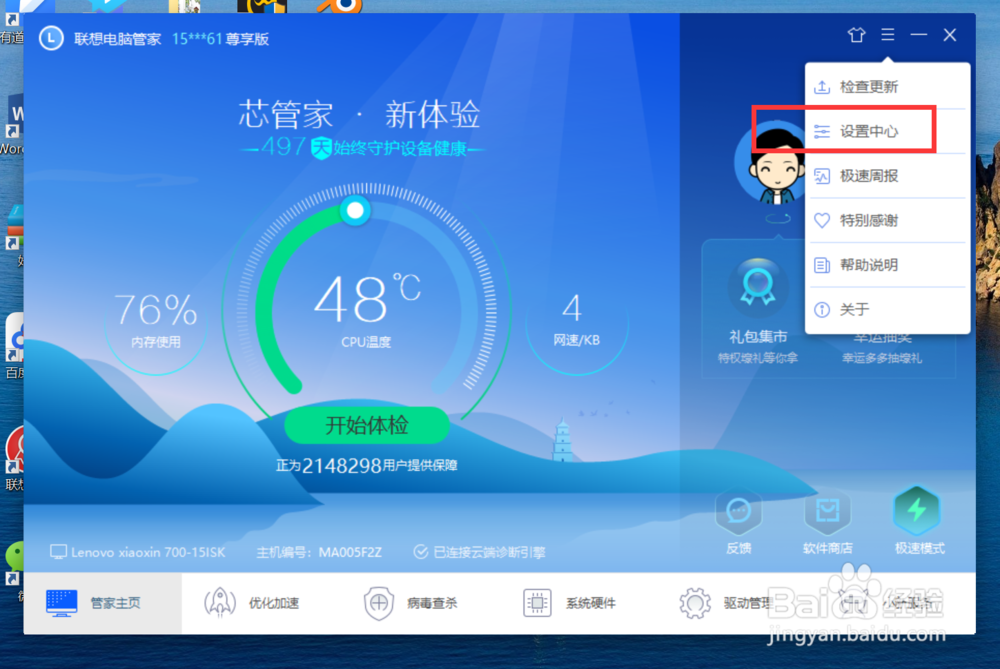Click the checkmark icon before 已连接云端诊断引擎
The height and width of the screenshot is (669, 1000).
pos(420,552)
